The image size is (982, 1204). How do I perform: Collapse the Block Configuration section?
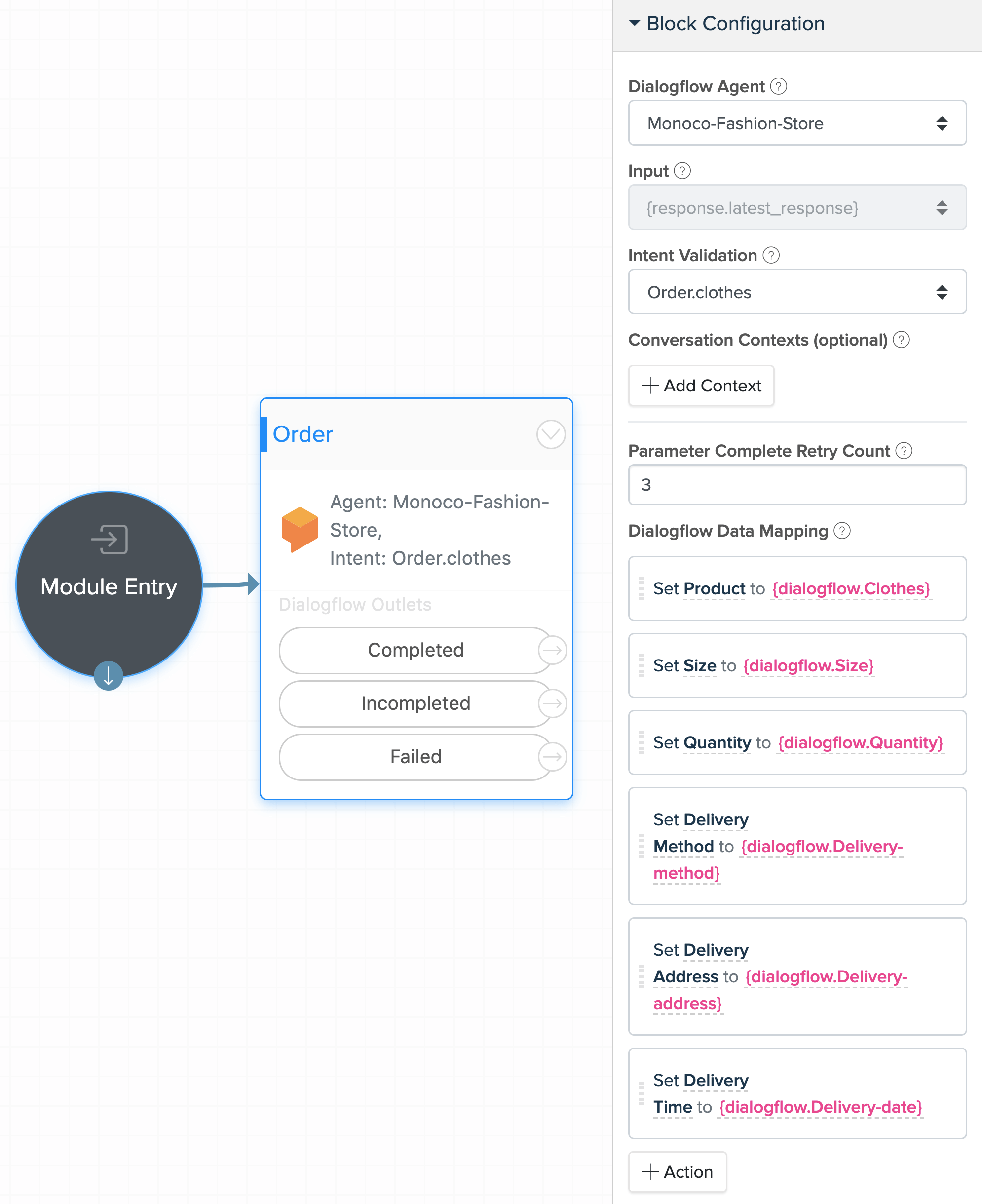coord(635,23)
